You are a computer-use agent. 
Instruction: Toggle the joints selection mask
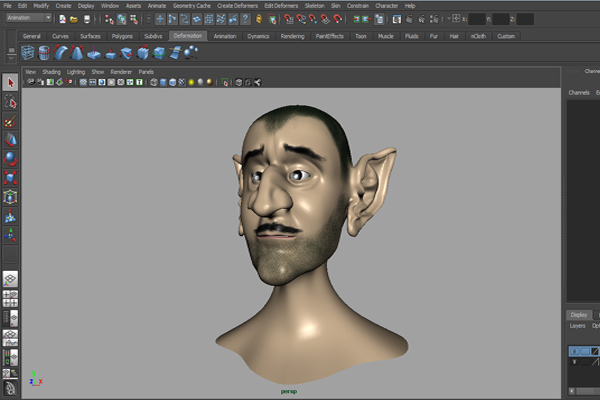[173, 19]
